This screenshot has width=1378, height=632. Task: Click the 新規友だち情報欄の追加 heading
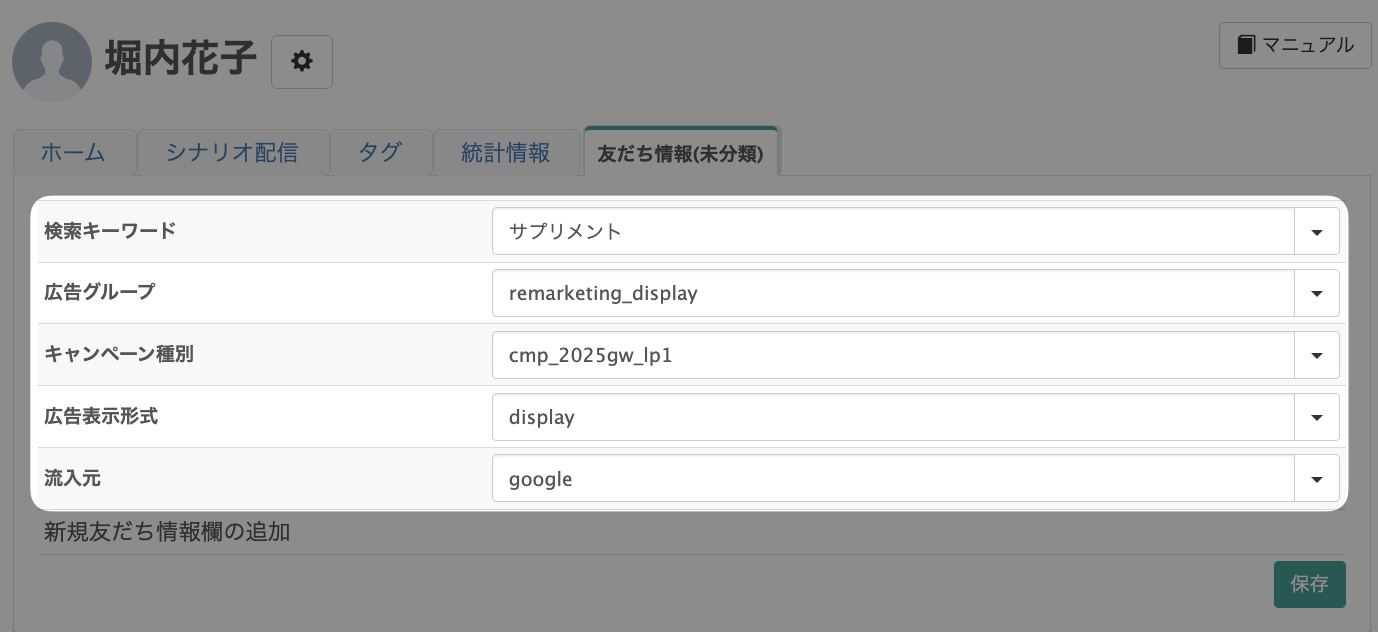[167, 532]
